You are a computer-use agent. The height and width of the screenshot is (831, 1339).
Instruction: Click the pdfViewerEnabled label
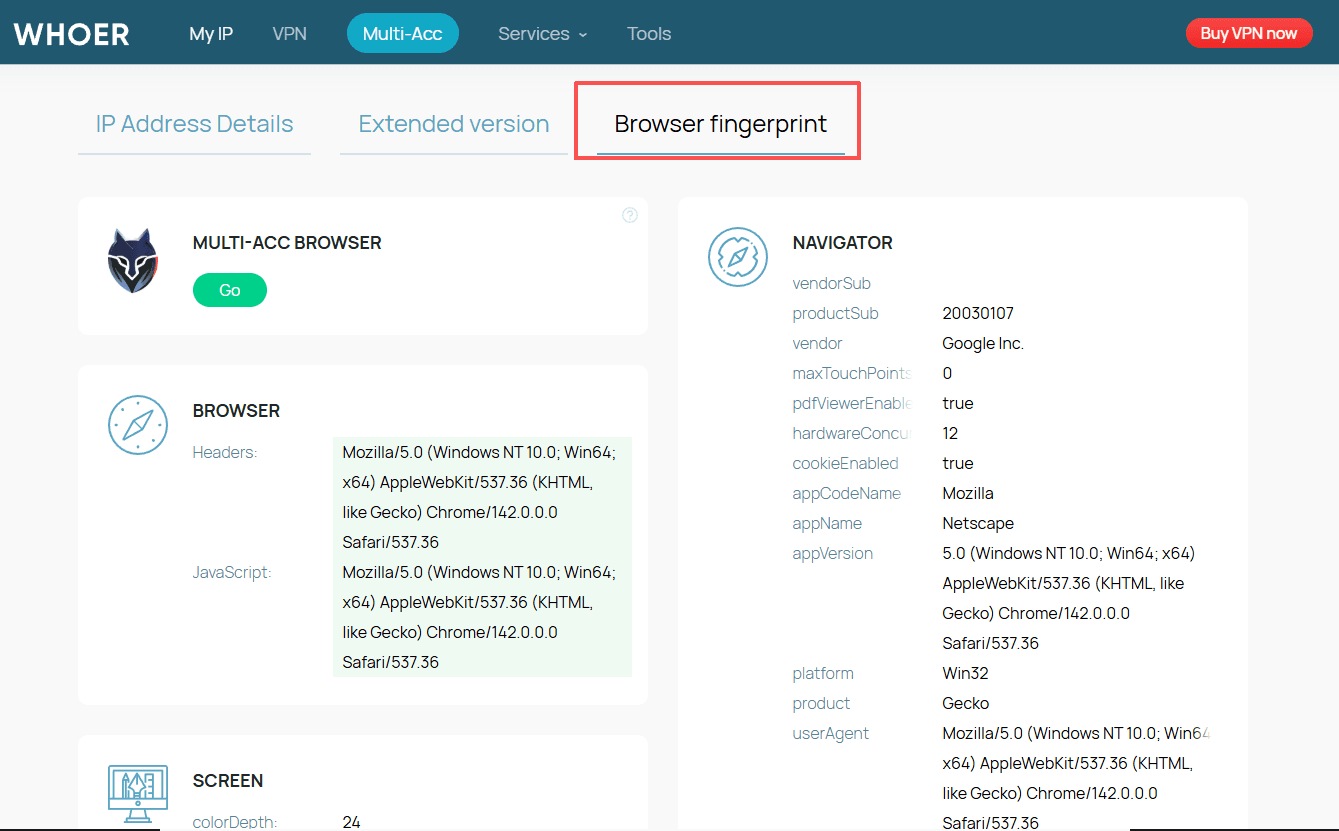pyautogui.click(x=852, y=403)
